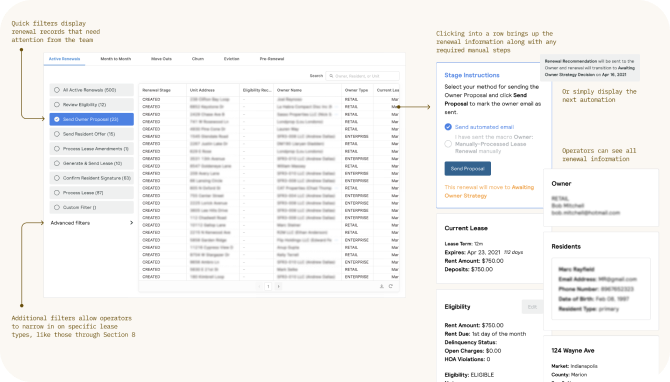Click 'Rent Due: 1st day of the month'

coord(485,334)
